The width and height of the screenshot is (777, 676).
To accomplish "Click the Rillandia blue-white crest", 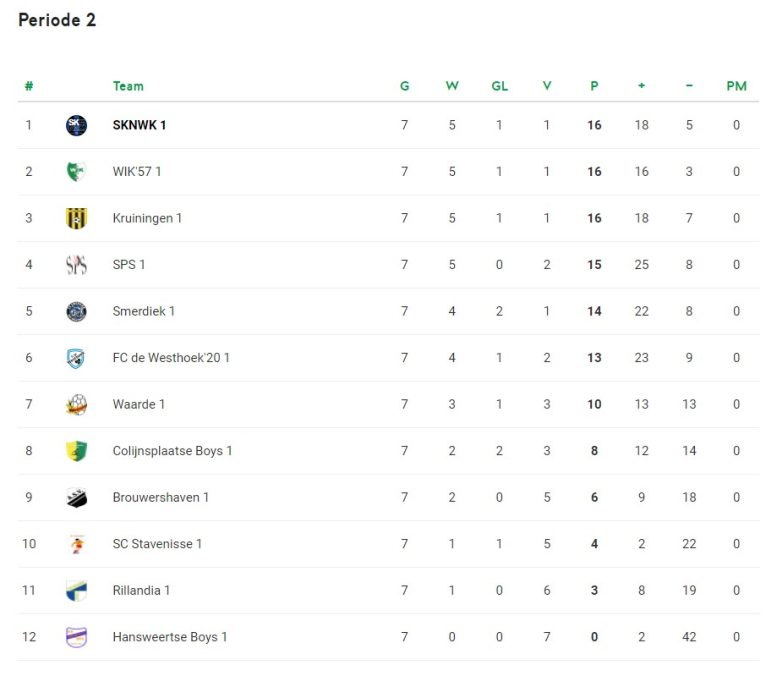I will 76,591.
